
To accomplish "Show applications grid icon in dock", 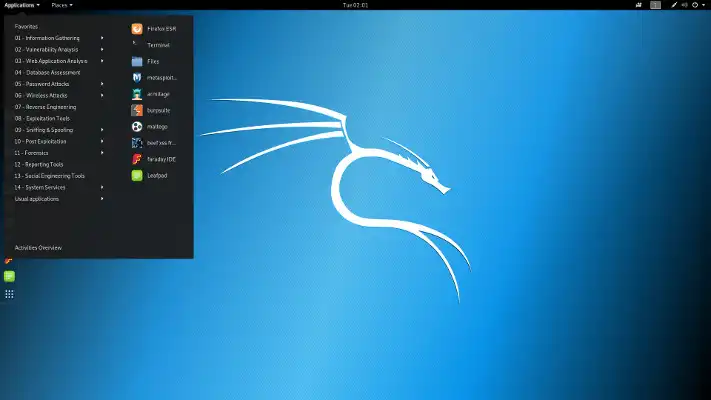I will click(9, 293).
